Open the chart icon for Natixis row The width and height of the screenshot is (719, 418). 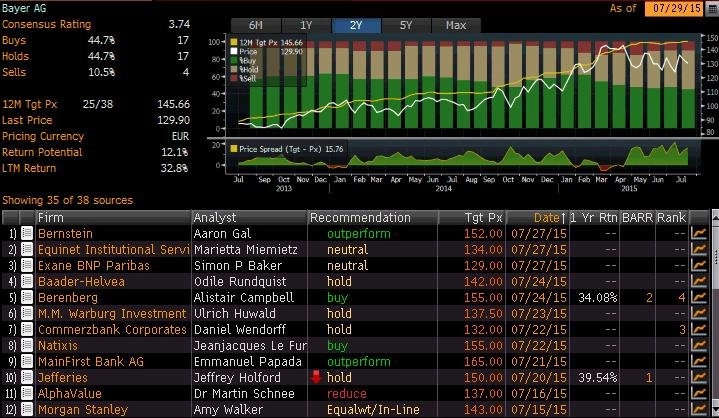coord(699,346)
